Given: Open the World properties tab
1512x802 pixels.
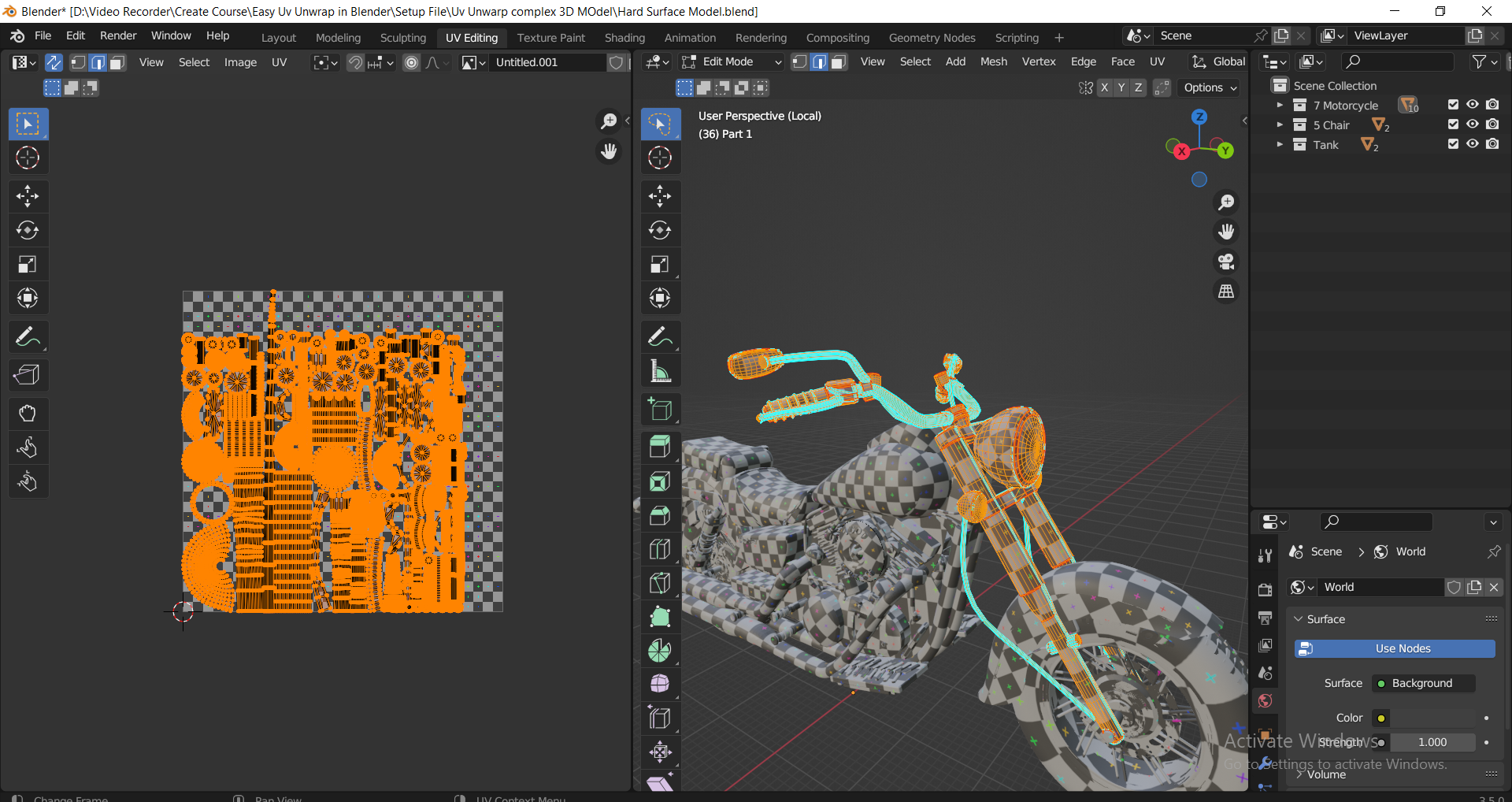Looking at the screenshot, I should click(1265, 700).
